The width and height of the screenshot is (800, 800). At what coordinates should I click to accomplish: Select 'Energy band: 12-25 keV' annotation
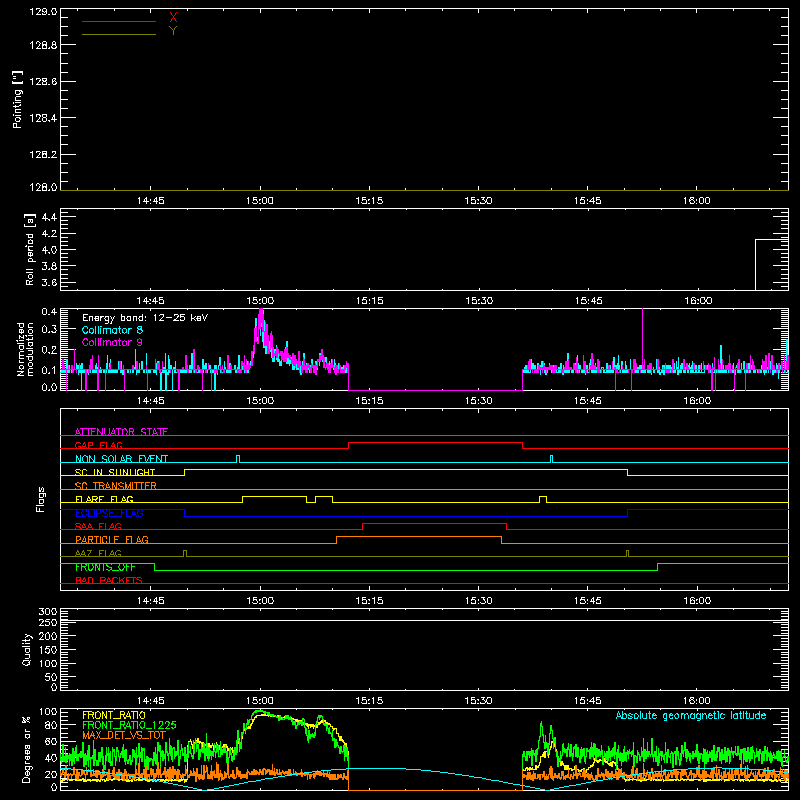tap(145, 318)
